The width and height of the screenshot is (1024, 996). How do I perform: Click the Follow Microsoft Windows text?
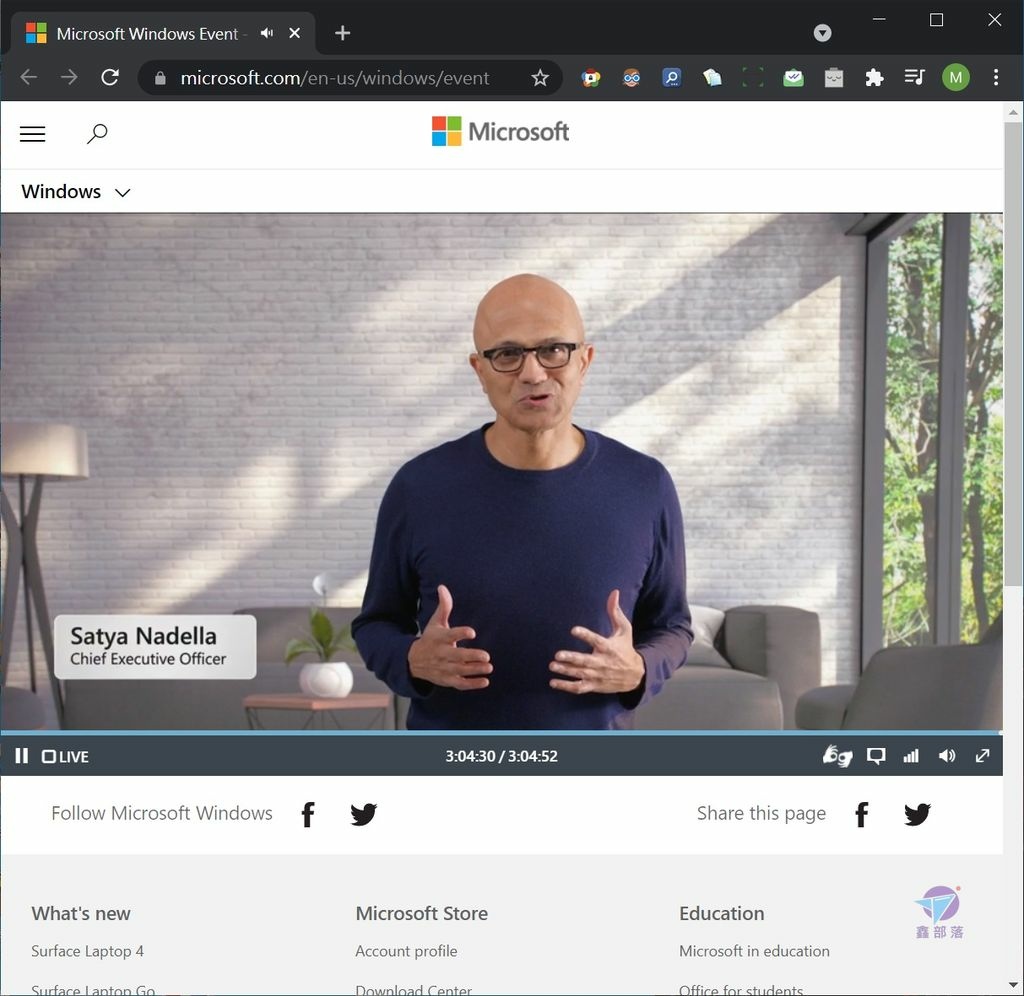pyautogui.click(x=162, y=813)
